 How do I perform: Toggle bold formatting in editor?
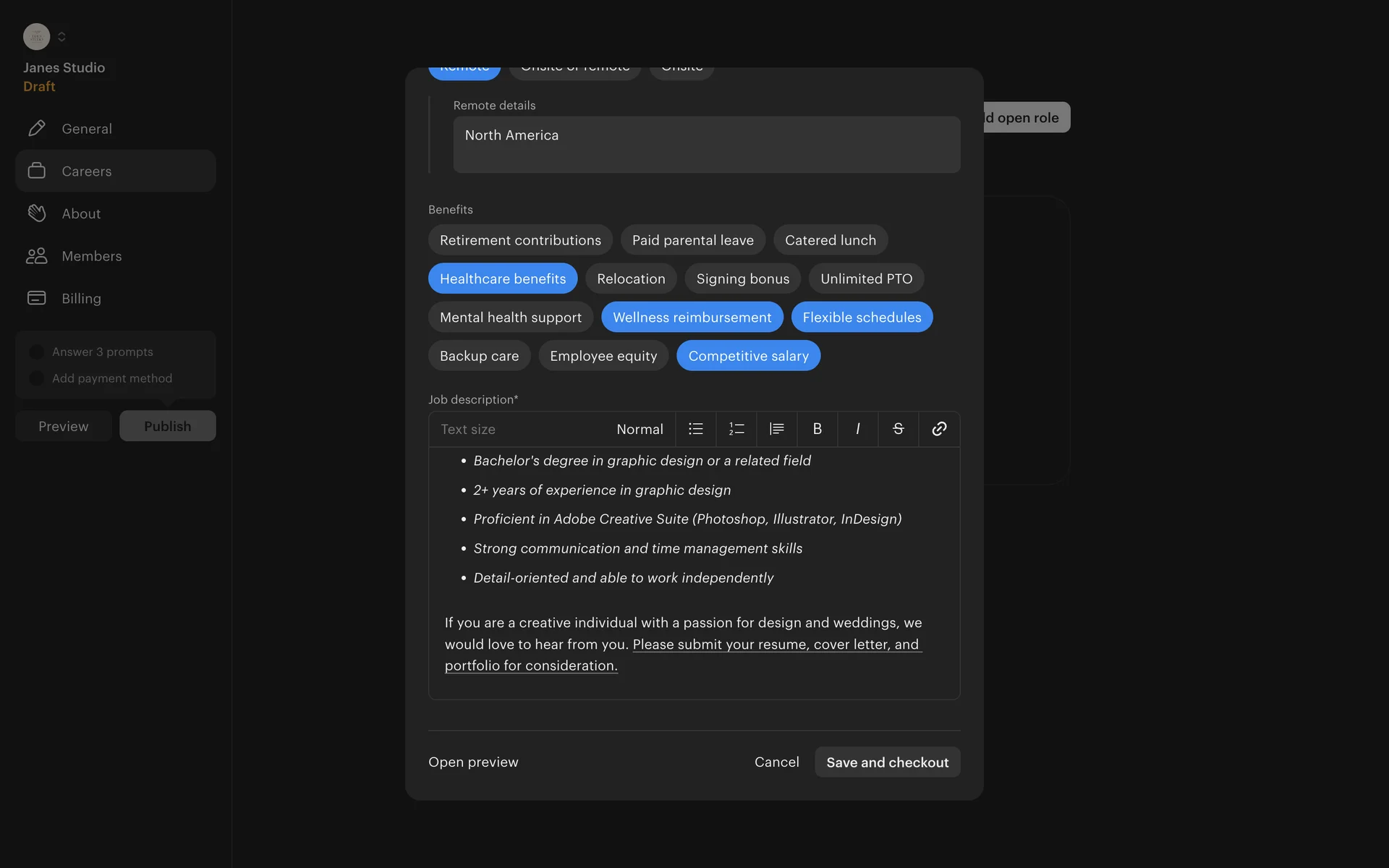(817, 429)
